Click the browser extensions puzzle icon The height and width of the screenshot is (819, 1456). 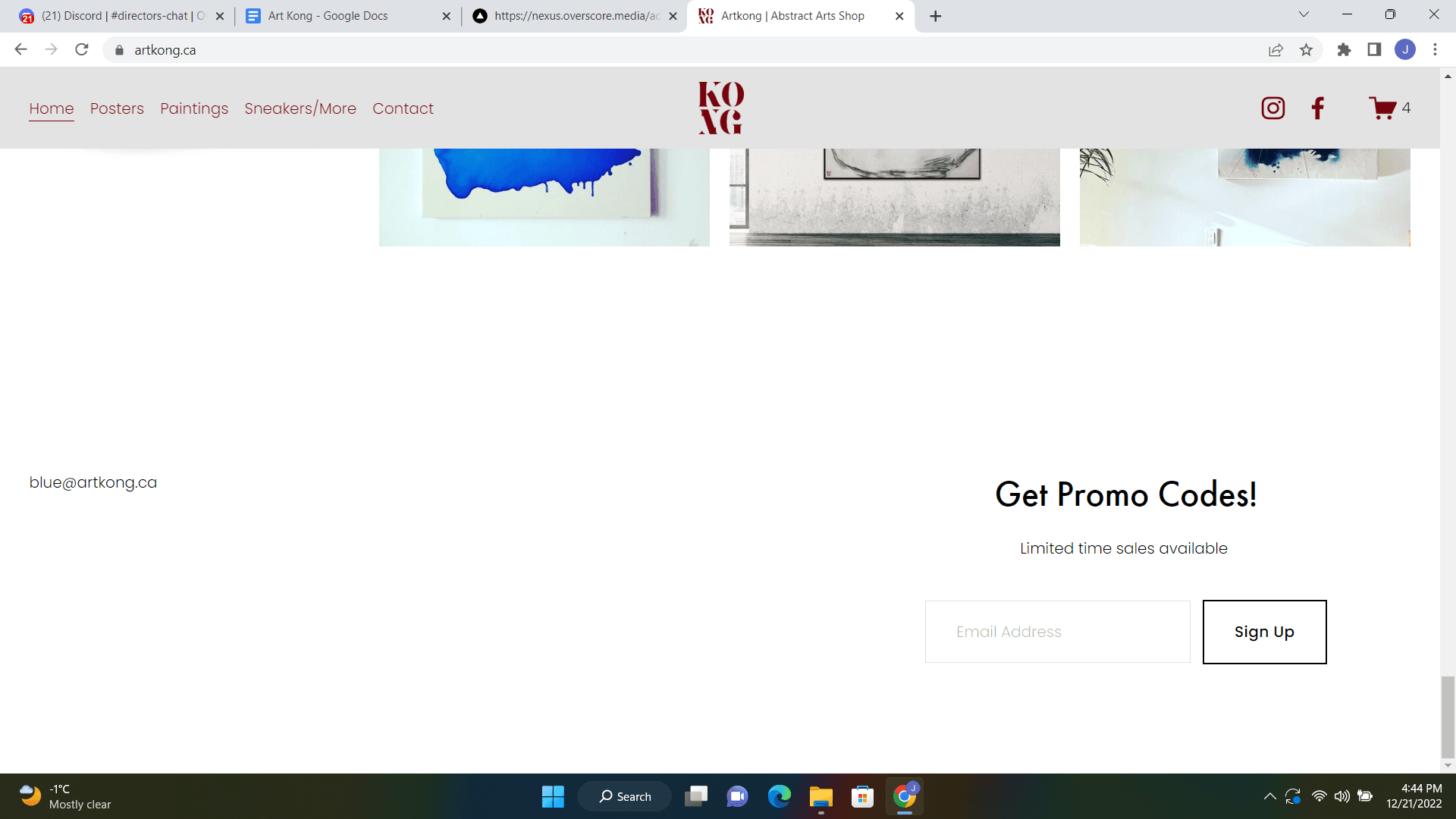coord(1344,49)
